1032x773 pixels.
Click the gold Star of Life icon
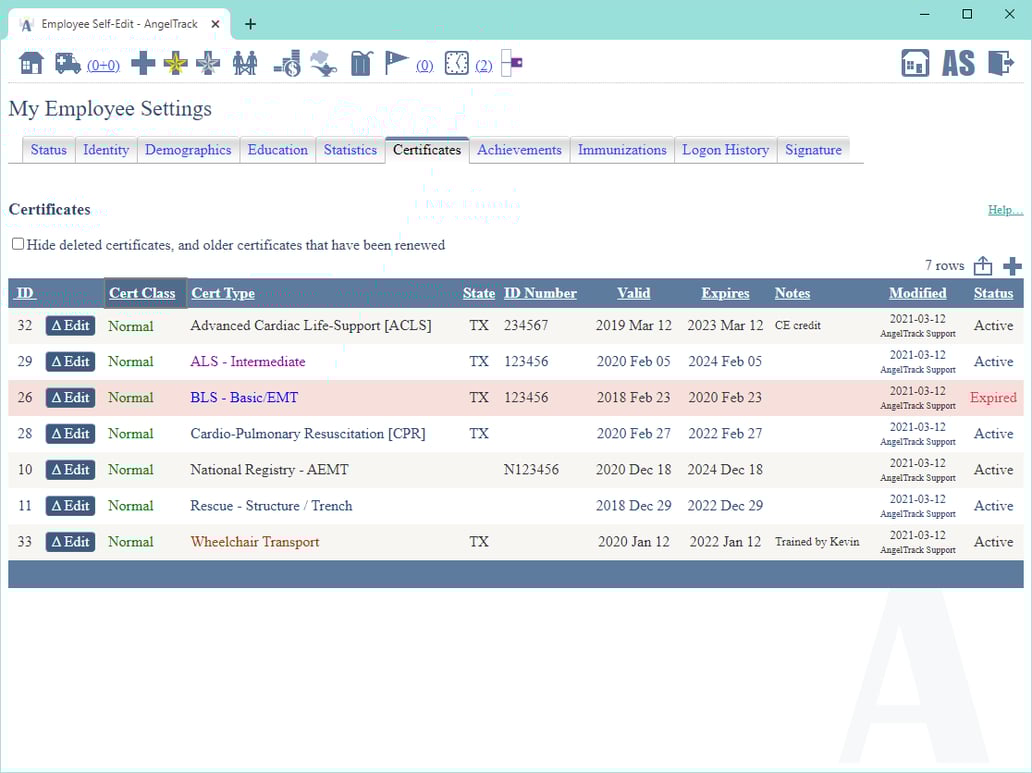point(175,62)
